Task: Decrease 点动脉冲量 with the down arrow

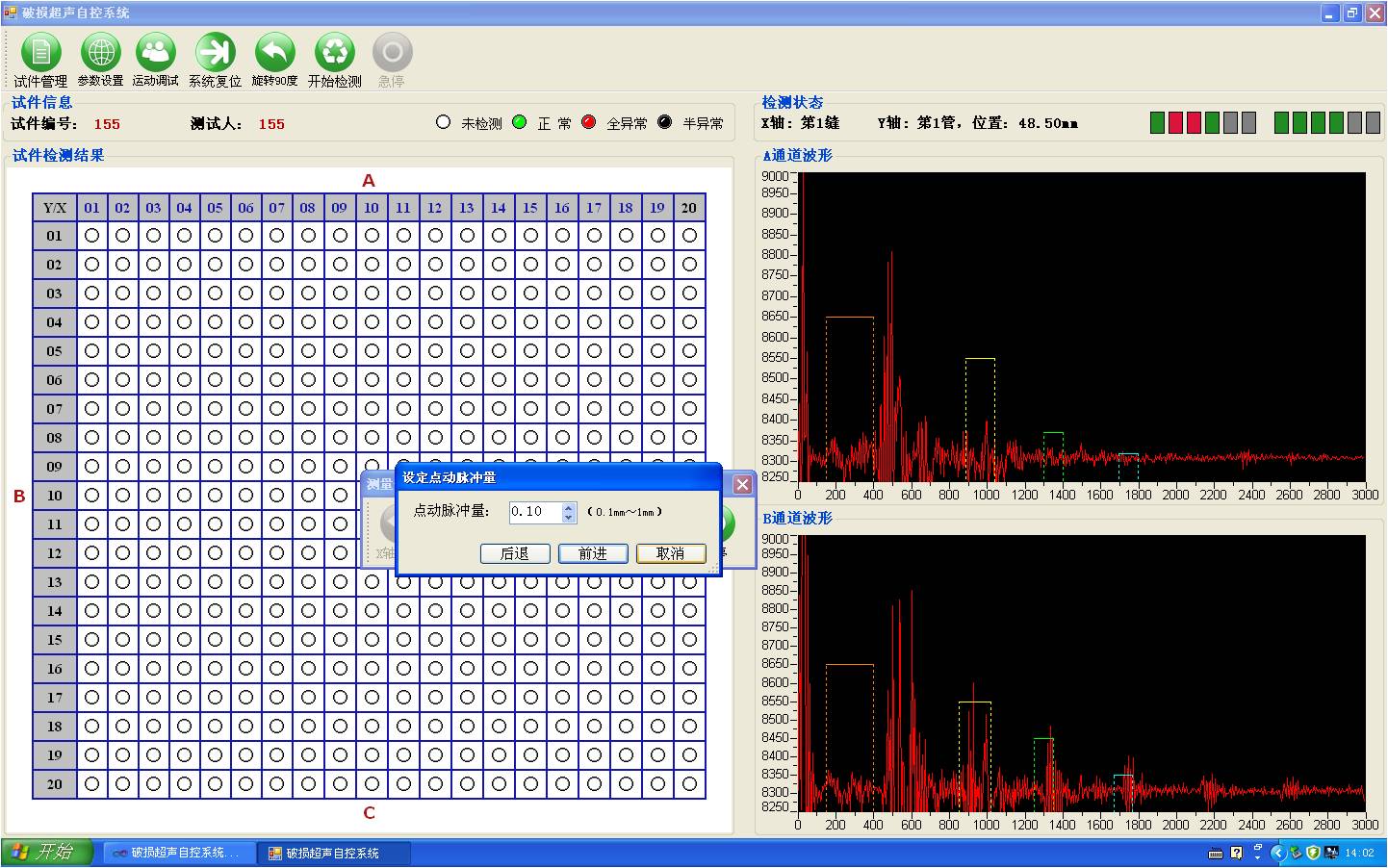Action: (x=569, y=518)
